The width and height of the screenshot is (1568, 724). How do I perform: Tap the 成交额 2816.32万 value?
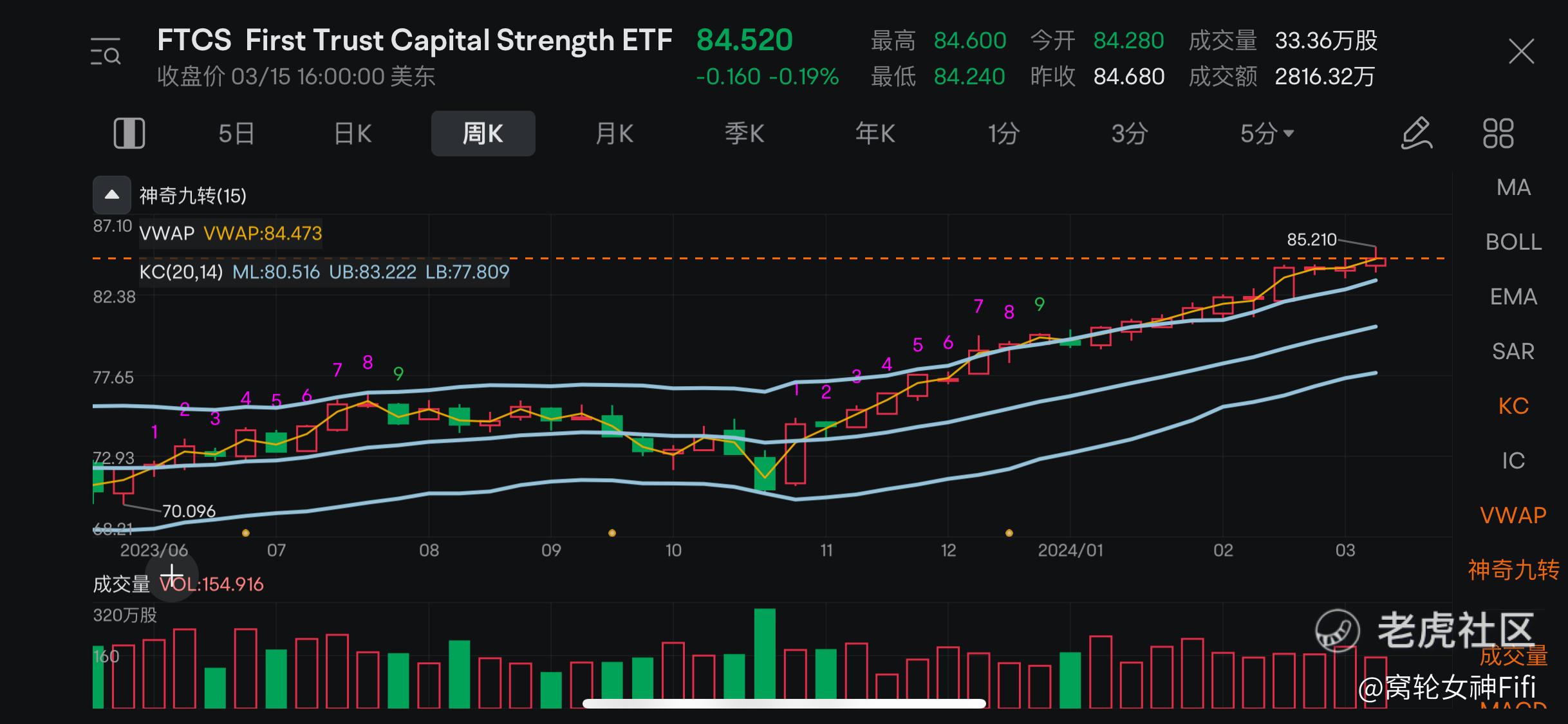point(1325,77)
